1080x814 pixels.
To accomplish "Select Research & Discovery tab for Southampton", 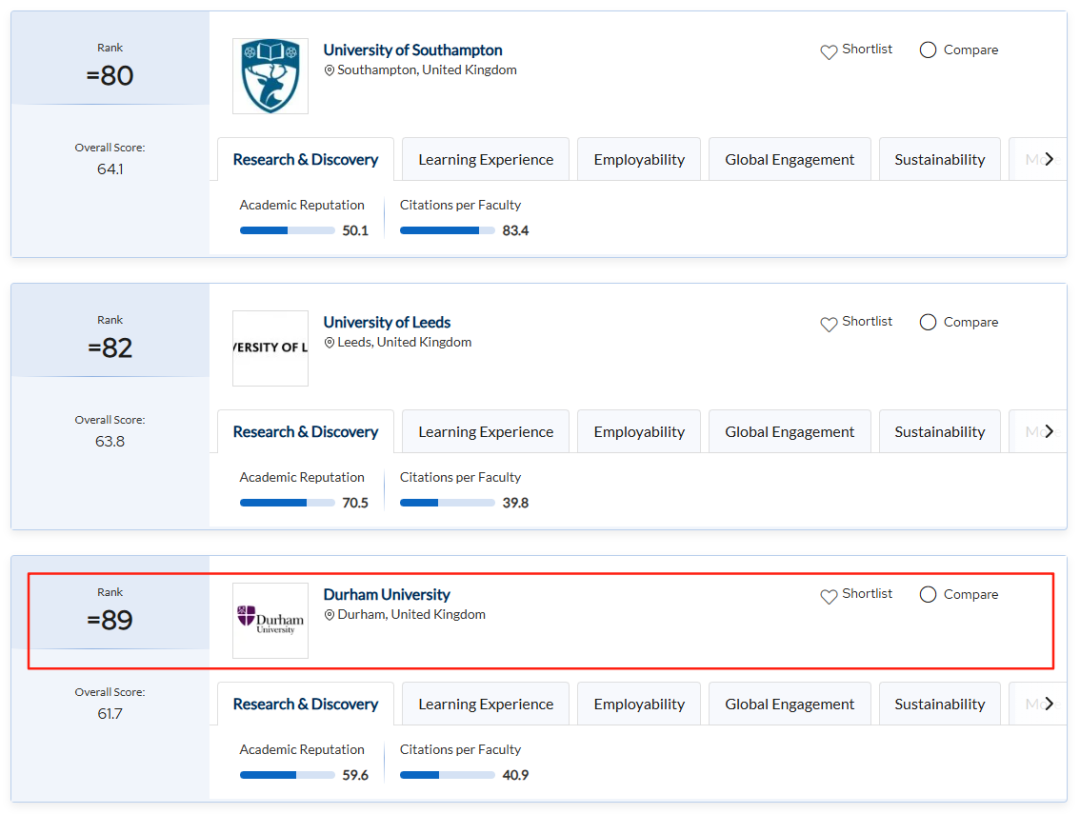I will (x=305, y=159).
